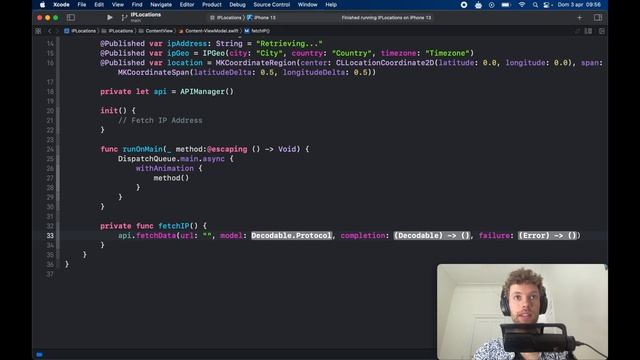Click the rightmost jump bar icon
Viewport: 640px width, 360px height.
602,31
